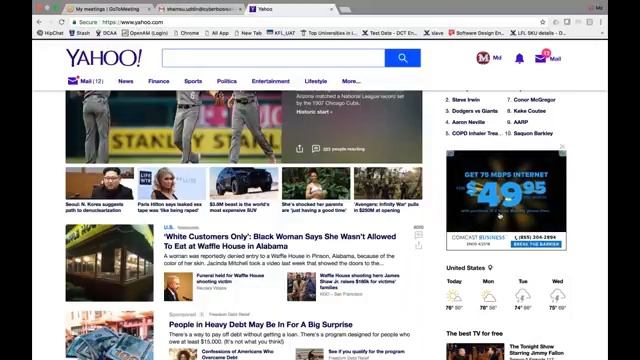This screenshot has width=640, height=360.
Task: Switch to My meetings GoToMeeting tab
Action: coord(107,9)
